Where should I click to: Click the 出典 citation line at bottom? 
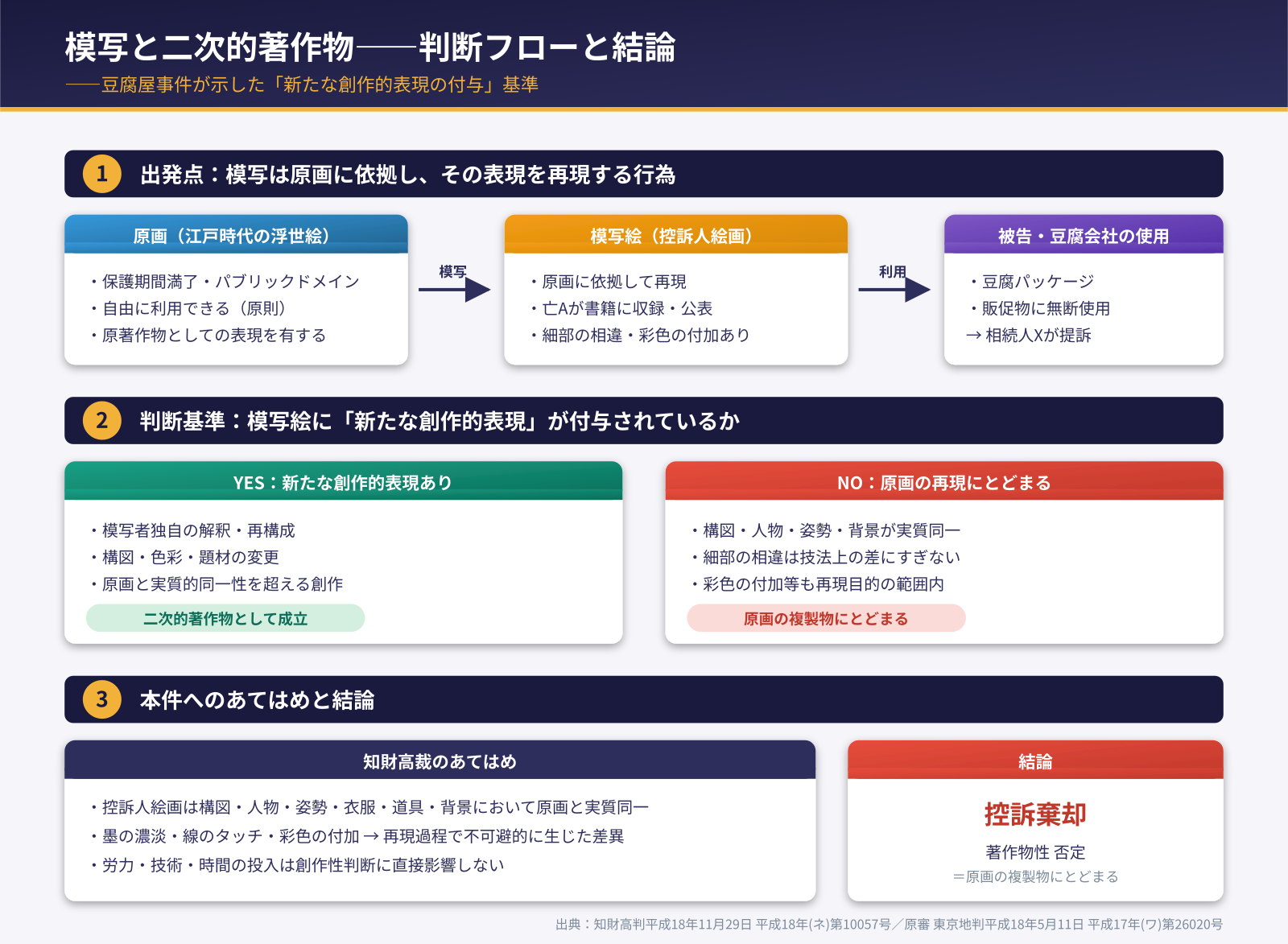[889, 924]
